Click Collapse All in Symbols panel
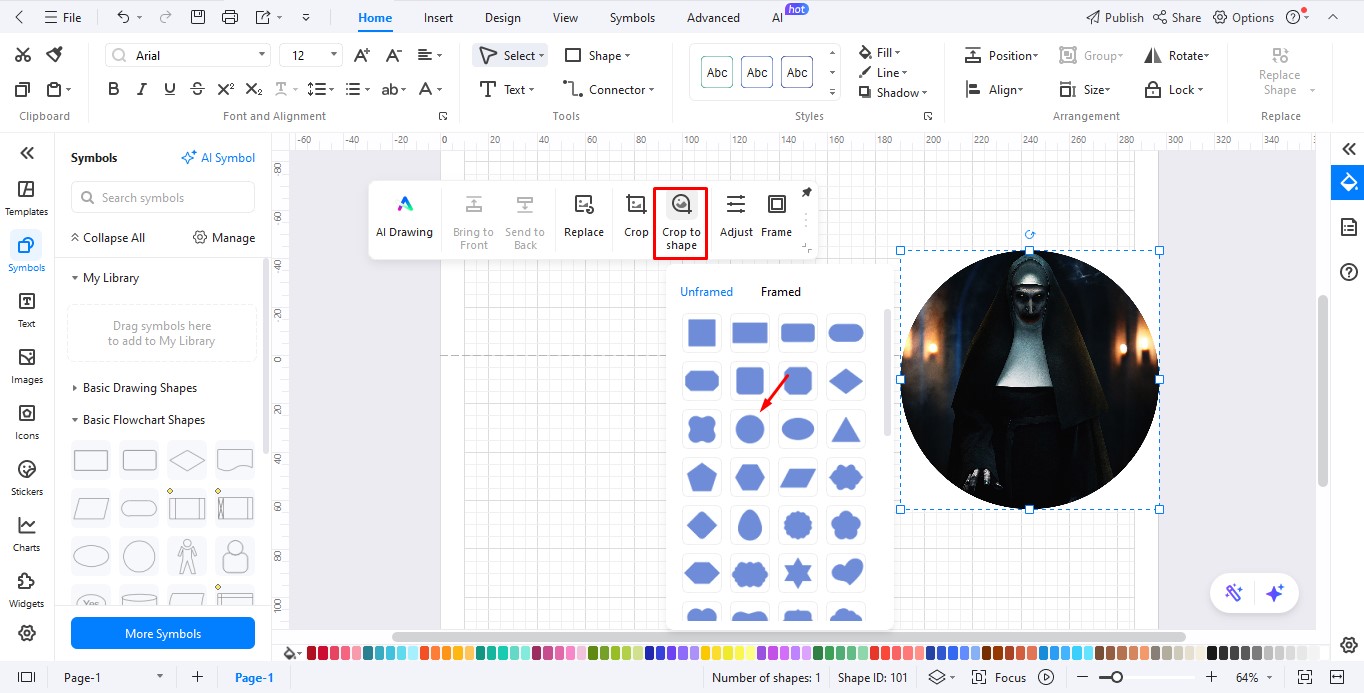Viewport: 1364px width, 693px height. tap(107, 238)
